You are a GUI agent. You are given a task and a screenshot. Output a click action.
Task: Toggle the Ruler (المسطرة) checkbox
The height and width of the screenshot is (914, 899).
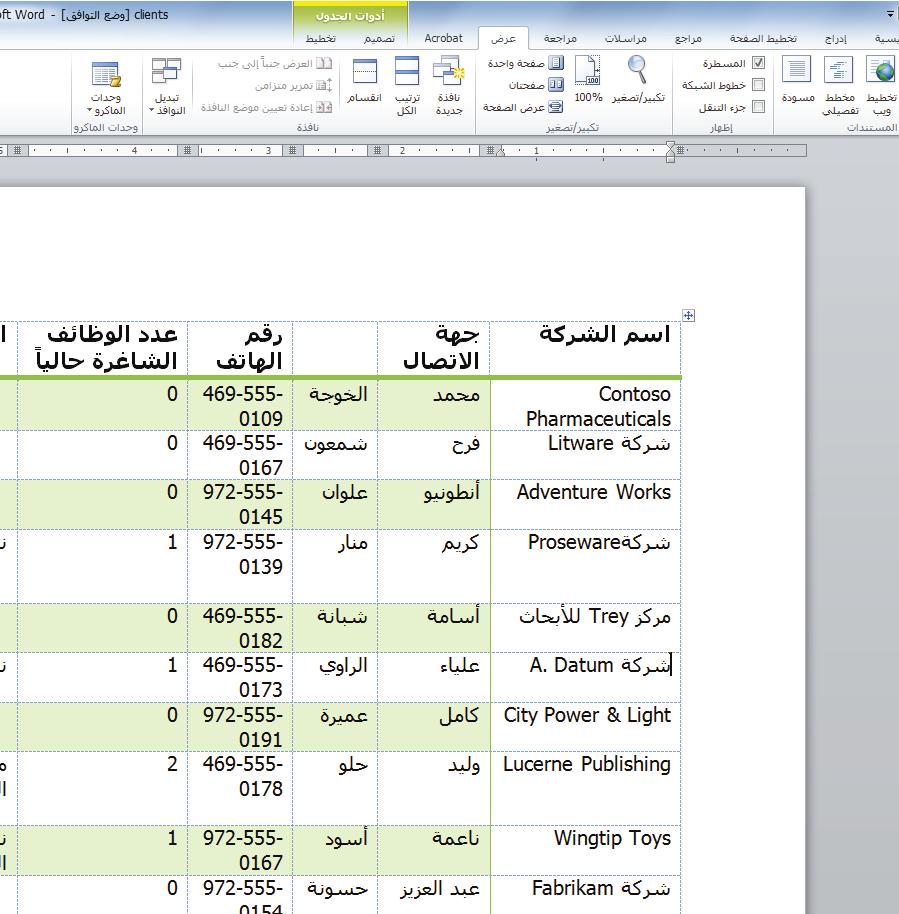(x=758, y=63)
